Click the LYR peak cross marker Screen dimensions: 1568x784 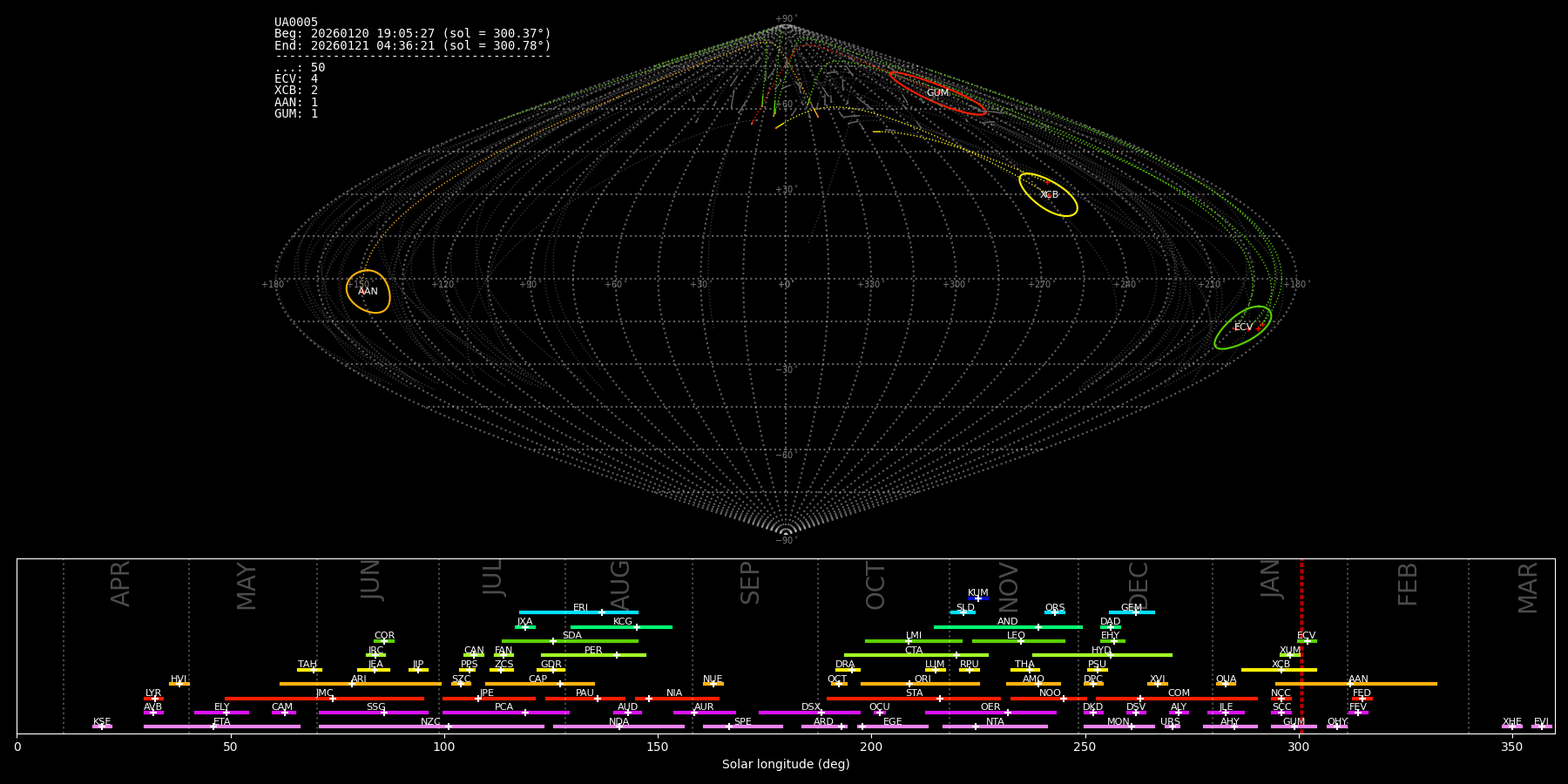pos(155,699)
